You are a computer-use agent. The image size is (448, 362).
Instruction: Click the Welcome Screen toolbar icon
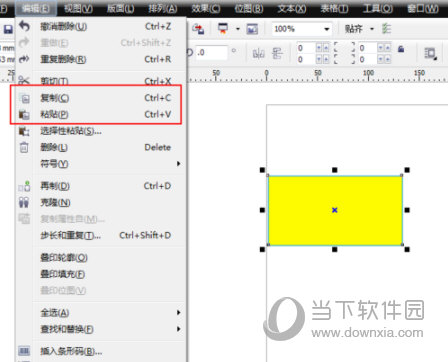point(252,29)
